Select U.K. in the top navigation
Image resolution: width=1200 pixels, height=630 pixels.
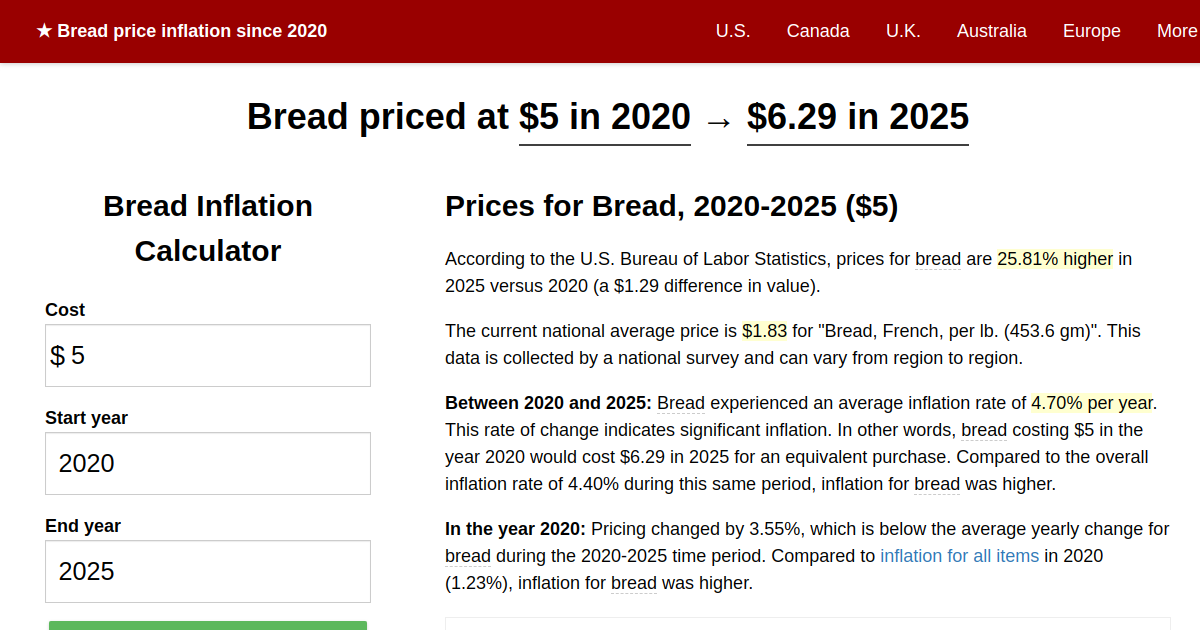(903, 31)
